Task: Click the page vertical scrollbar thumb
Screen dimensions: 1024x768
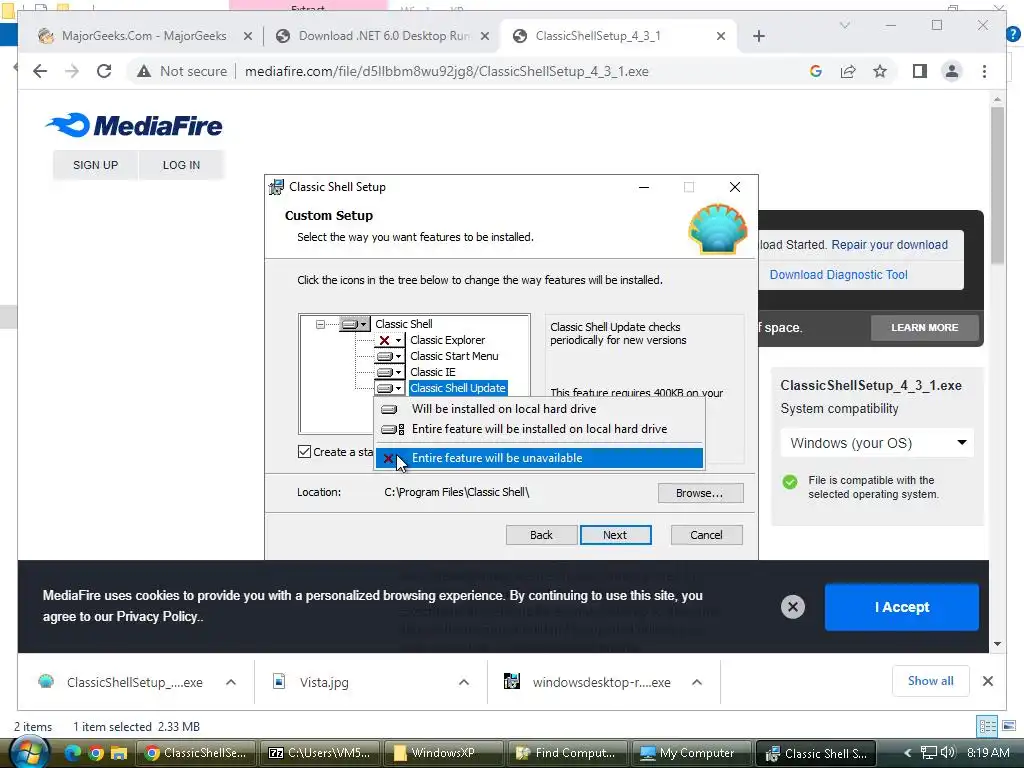Action: tap(997, 185)
